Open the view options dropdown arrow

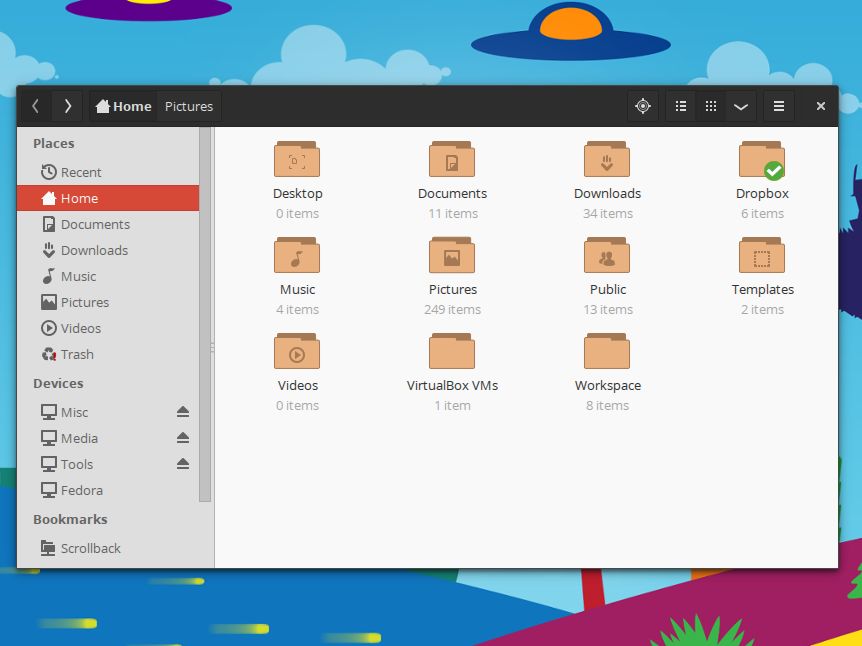pyautogui.click(x=741, y=106)
